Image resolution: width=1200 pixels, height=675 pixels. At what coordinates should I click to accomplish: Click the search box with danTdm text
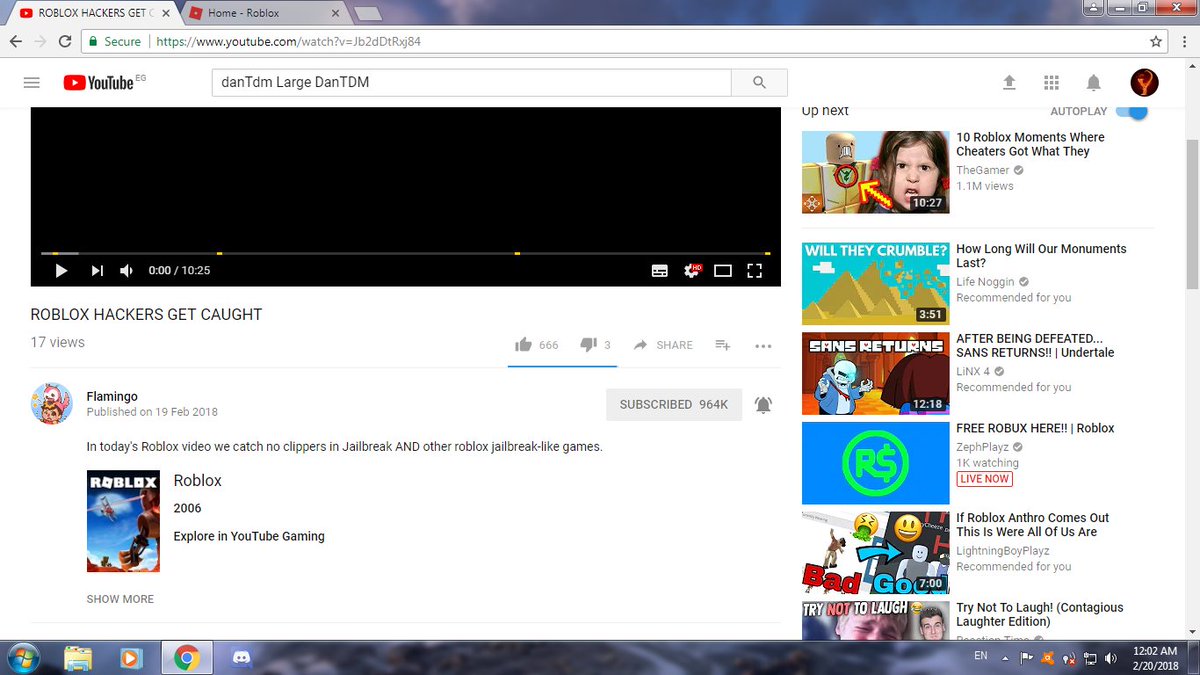point(471,82)
